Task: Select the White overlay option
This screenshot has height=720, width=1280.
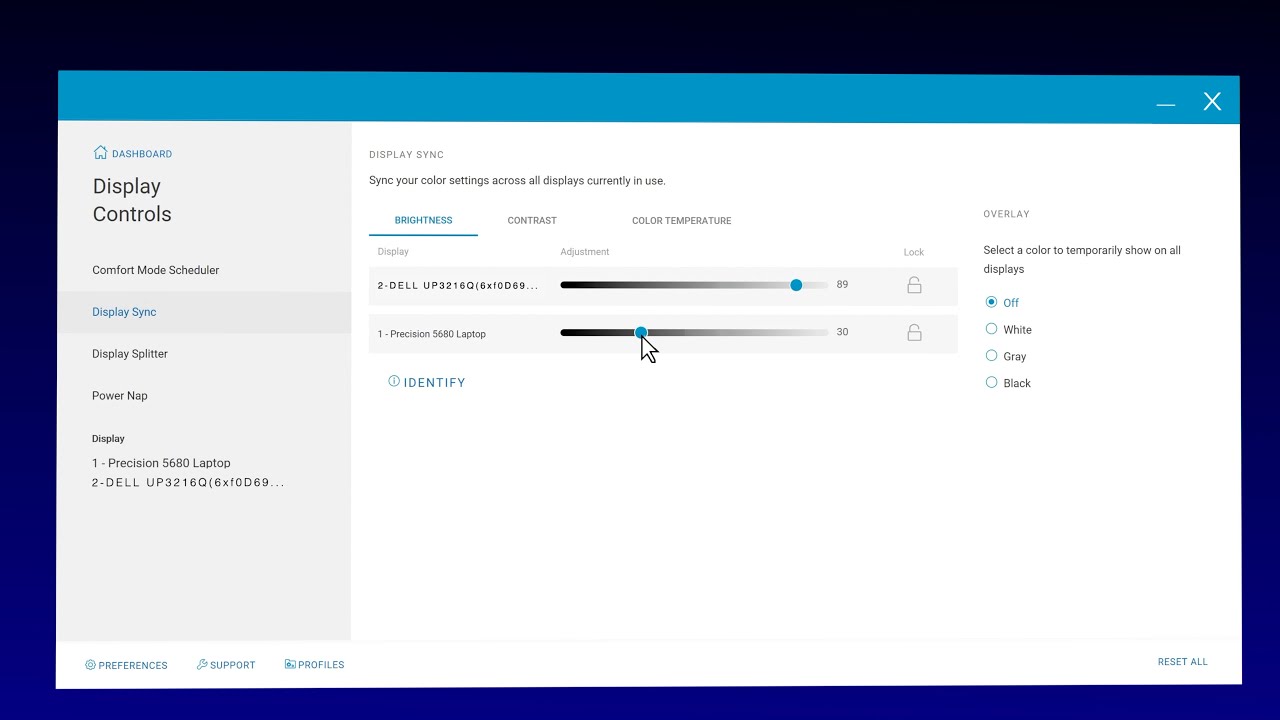Action: (x=1008, y=329)
